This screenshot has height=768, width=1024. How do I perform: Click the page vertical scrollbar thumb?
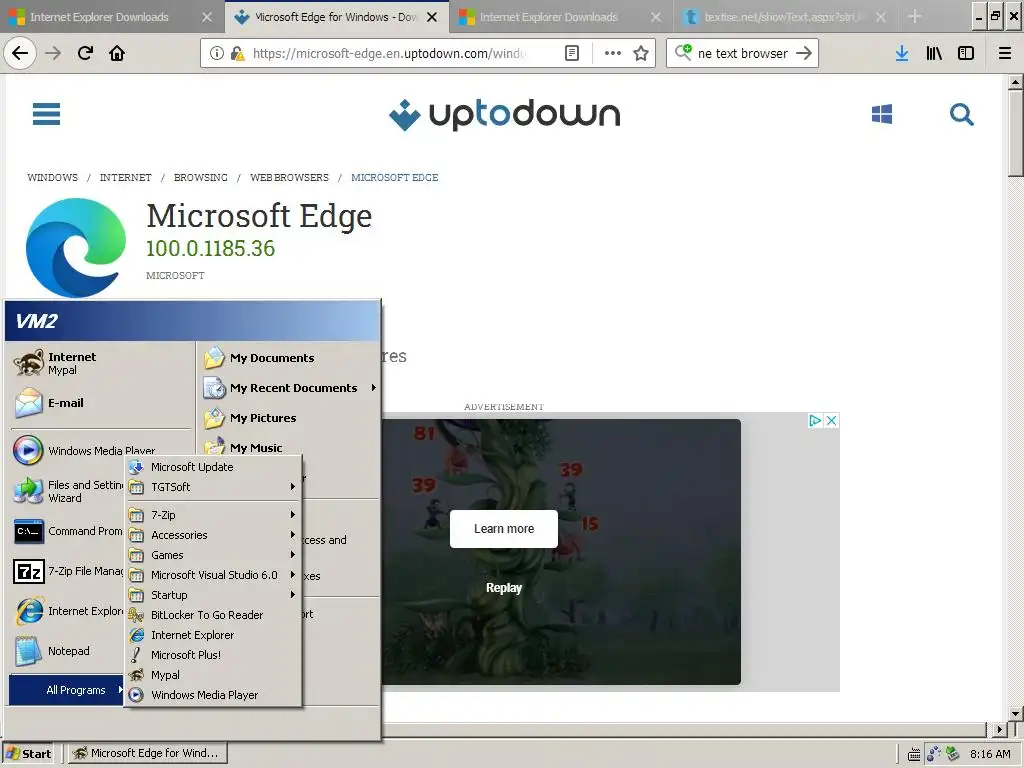coord(1016,133)
